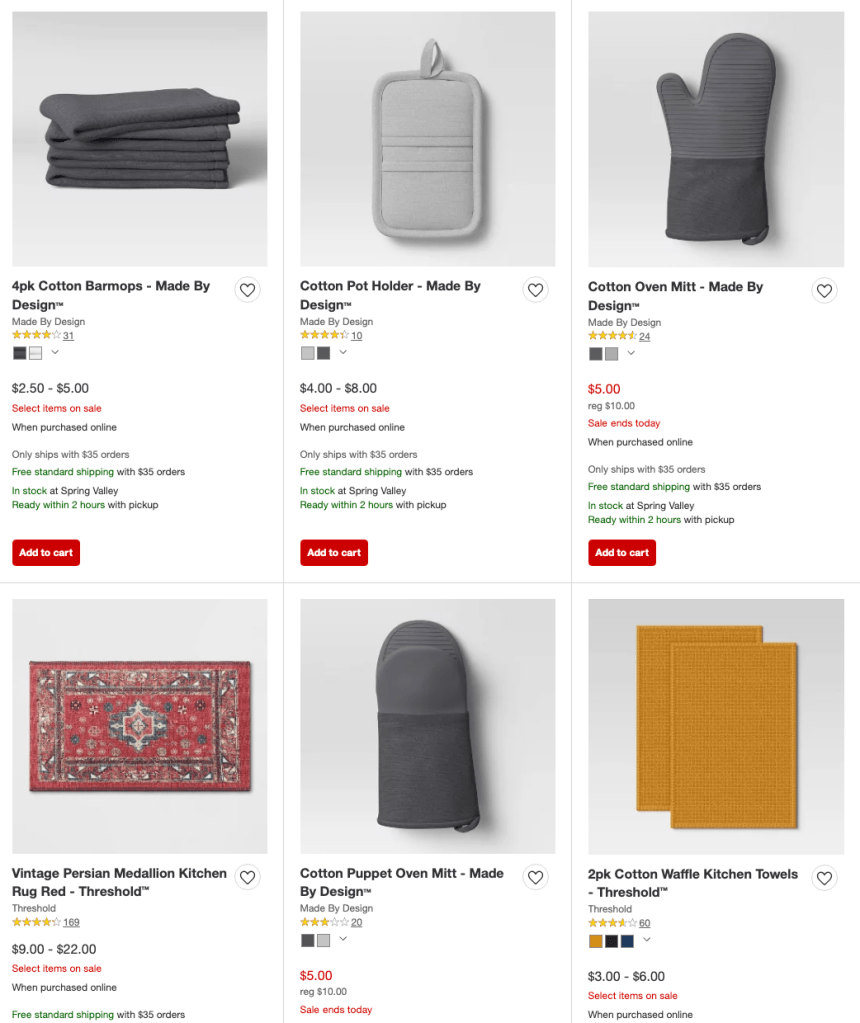860x1023 pixels.
Task: Expand more colors for Waffle Kitchen Towels
Action: [647, 940]
